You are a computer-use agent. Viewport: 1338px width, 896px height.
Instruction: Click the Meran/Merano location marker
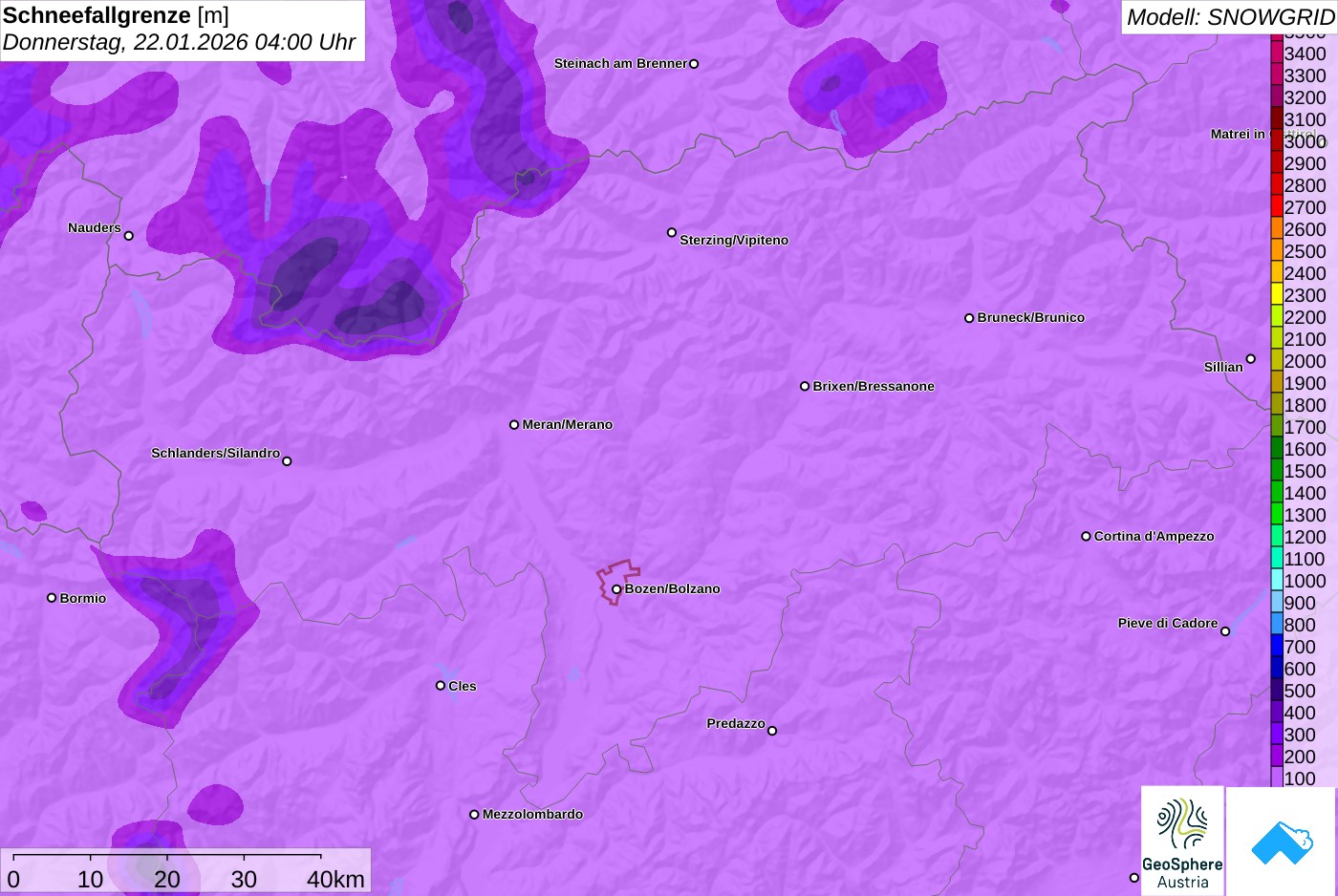tap(514, 425)
